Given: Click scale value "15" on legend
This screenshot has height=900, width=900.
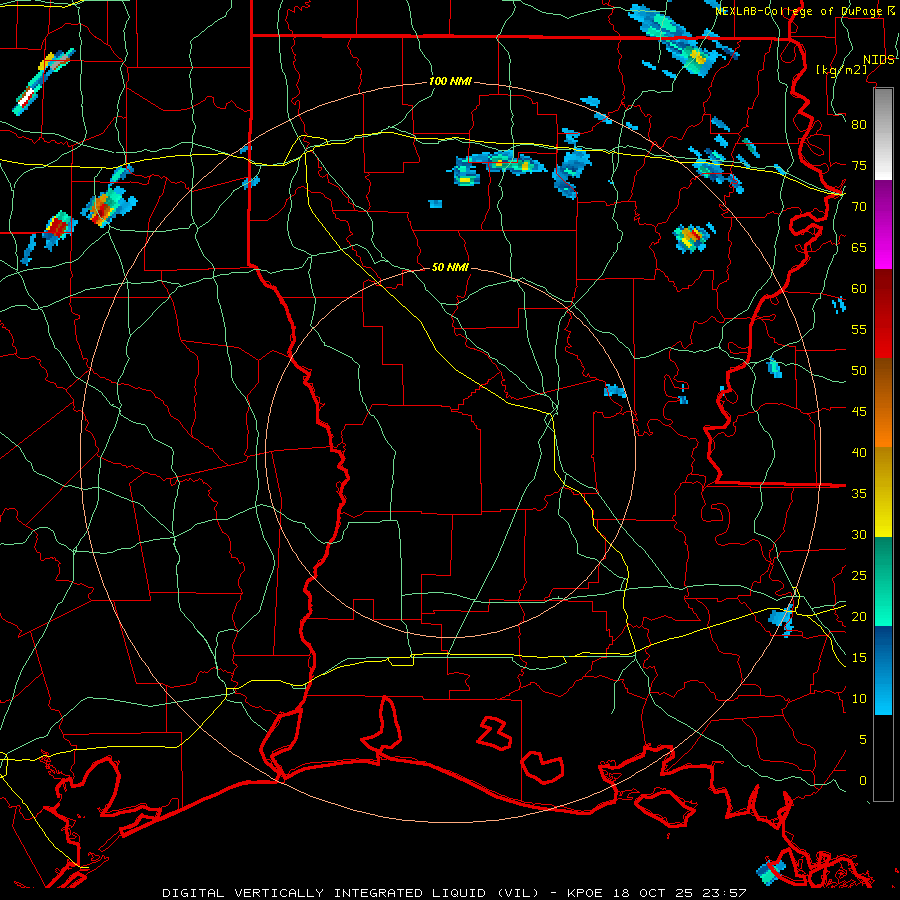Looking at the screenshot, I should tap(859, 657).
